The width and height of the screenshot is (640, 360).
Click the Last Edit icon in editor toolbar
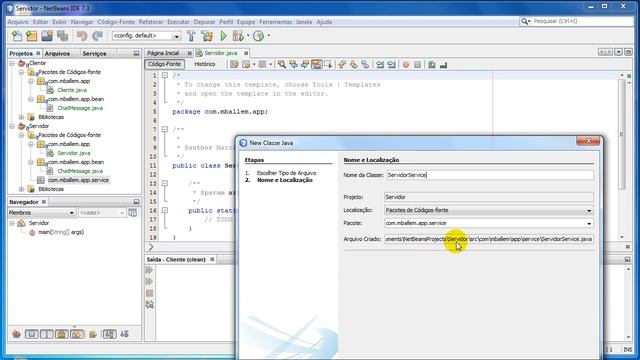click(x=234, y=64)
